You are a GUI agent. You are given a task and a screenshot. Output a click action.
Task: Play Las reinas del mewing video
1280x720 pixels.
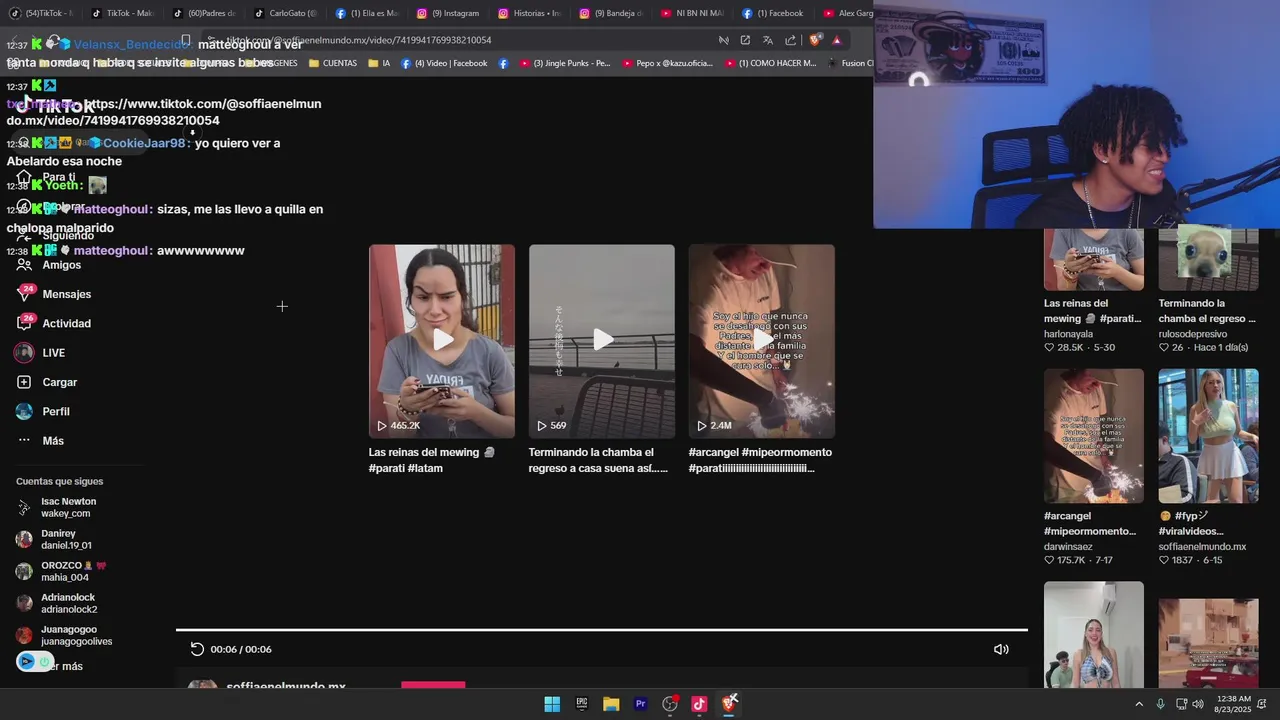pyautogui.click(x=442, y=341)
